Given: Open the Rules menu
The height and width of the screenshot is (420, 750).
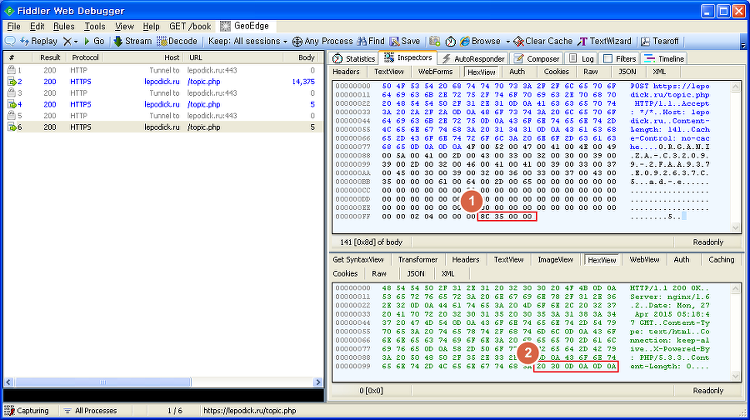Looking at the screenshot, I should (x=64, y=26).
